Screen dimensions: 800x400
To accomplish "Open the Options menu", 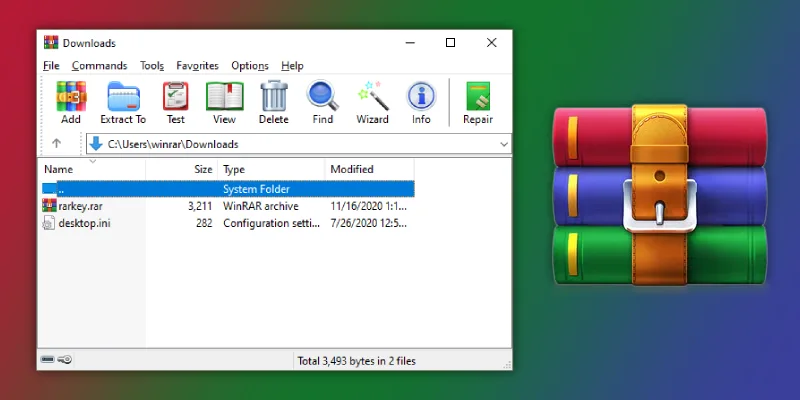I will coord(250,66).
